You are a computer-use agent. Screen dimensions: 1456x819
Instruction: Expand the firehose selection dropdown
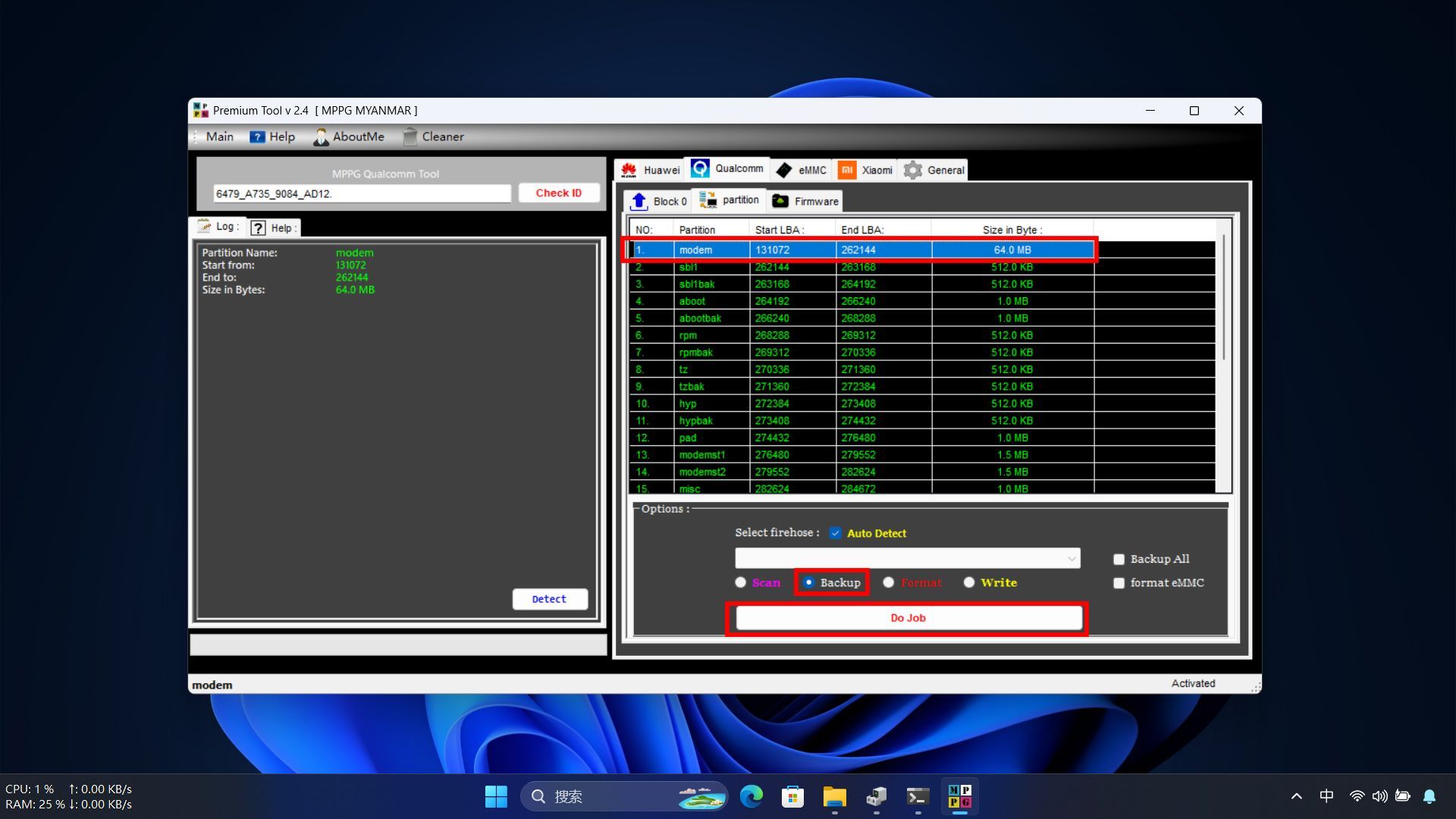[1071, 559]
